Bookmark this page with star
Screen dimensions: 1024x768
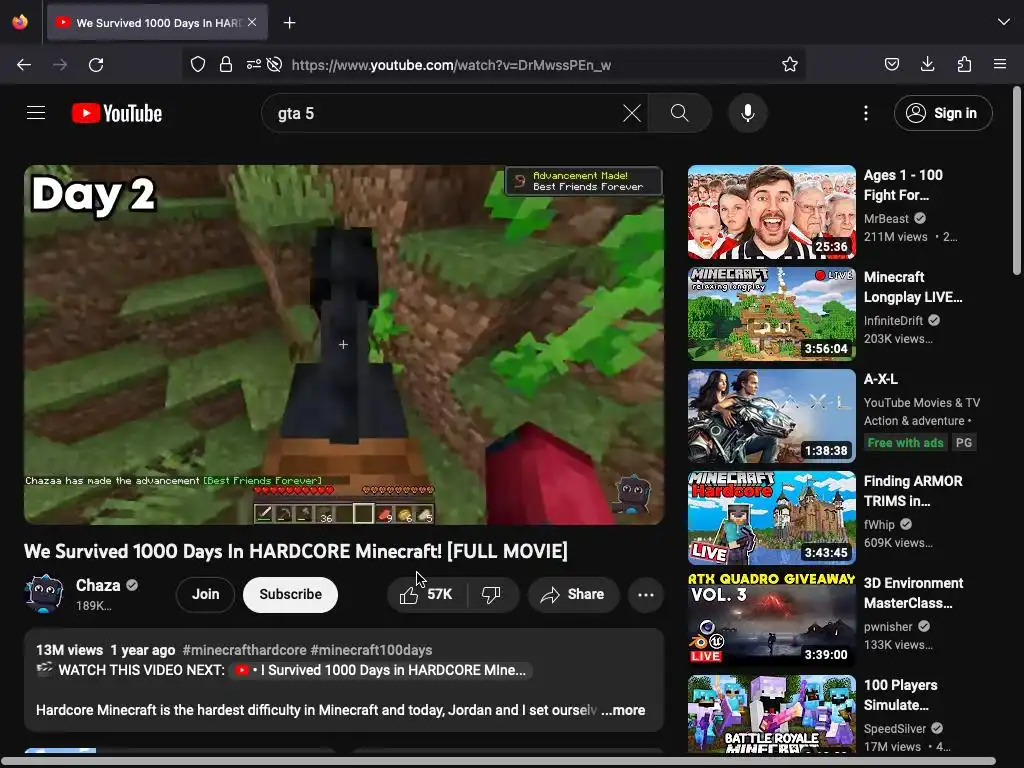[790, 64]
